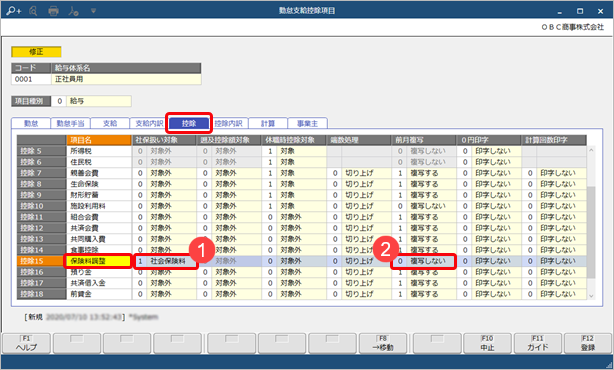Click the 親善会費 item name cell
The image size is (614, 370).
(99, 173)
